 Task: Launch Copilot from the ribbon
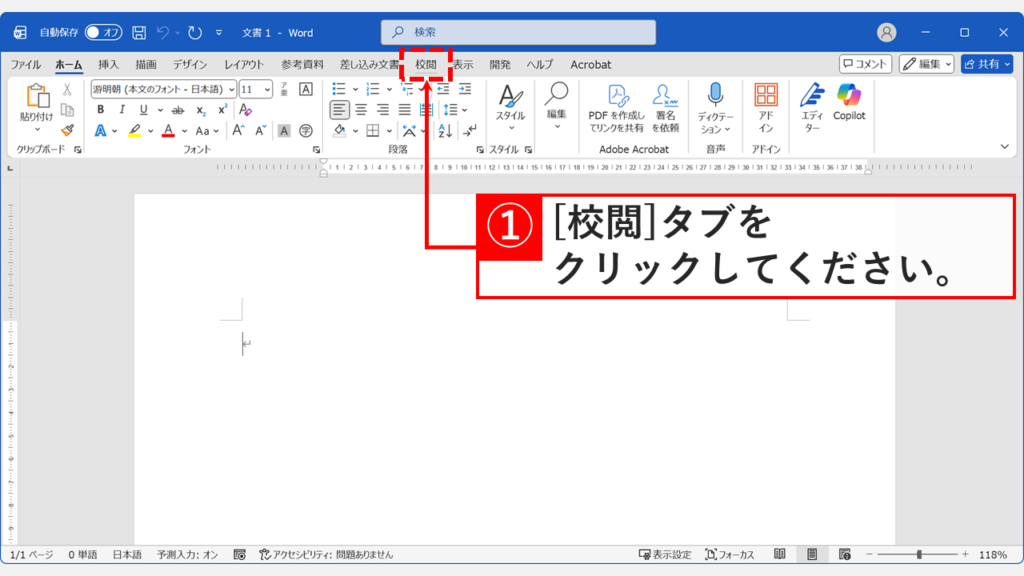(851, 105)
